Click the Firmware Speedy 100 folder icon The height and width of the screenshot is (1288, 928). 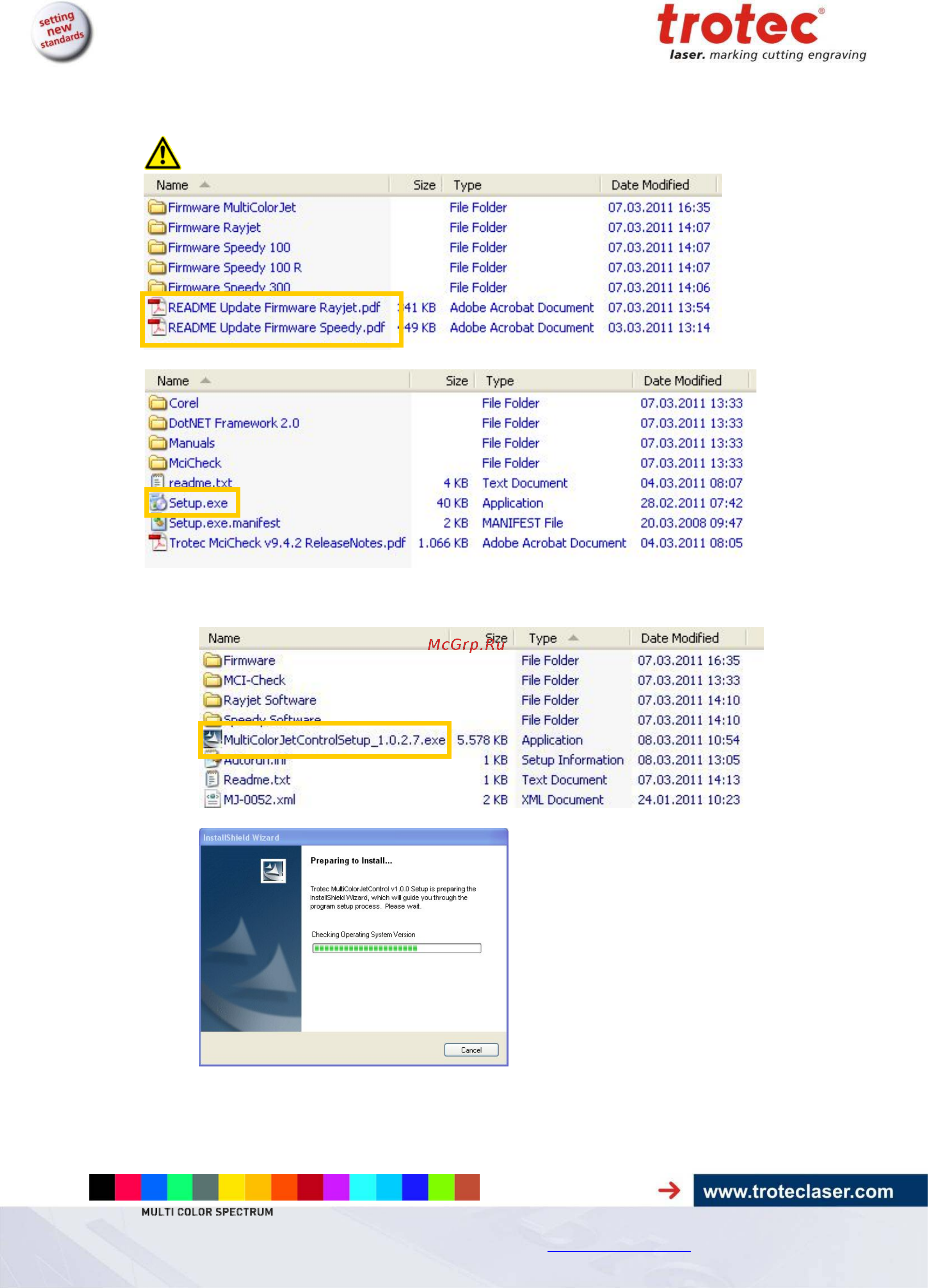click(x=157, y=247)
